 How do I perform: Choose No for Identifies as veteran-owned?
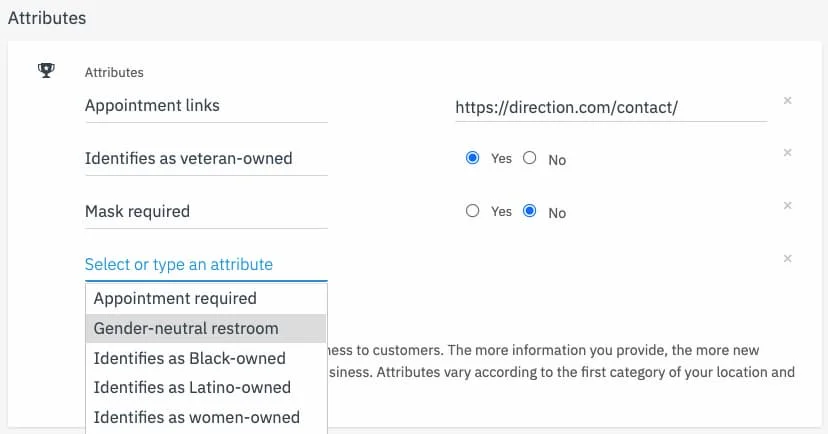(x=530, y=158)
